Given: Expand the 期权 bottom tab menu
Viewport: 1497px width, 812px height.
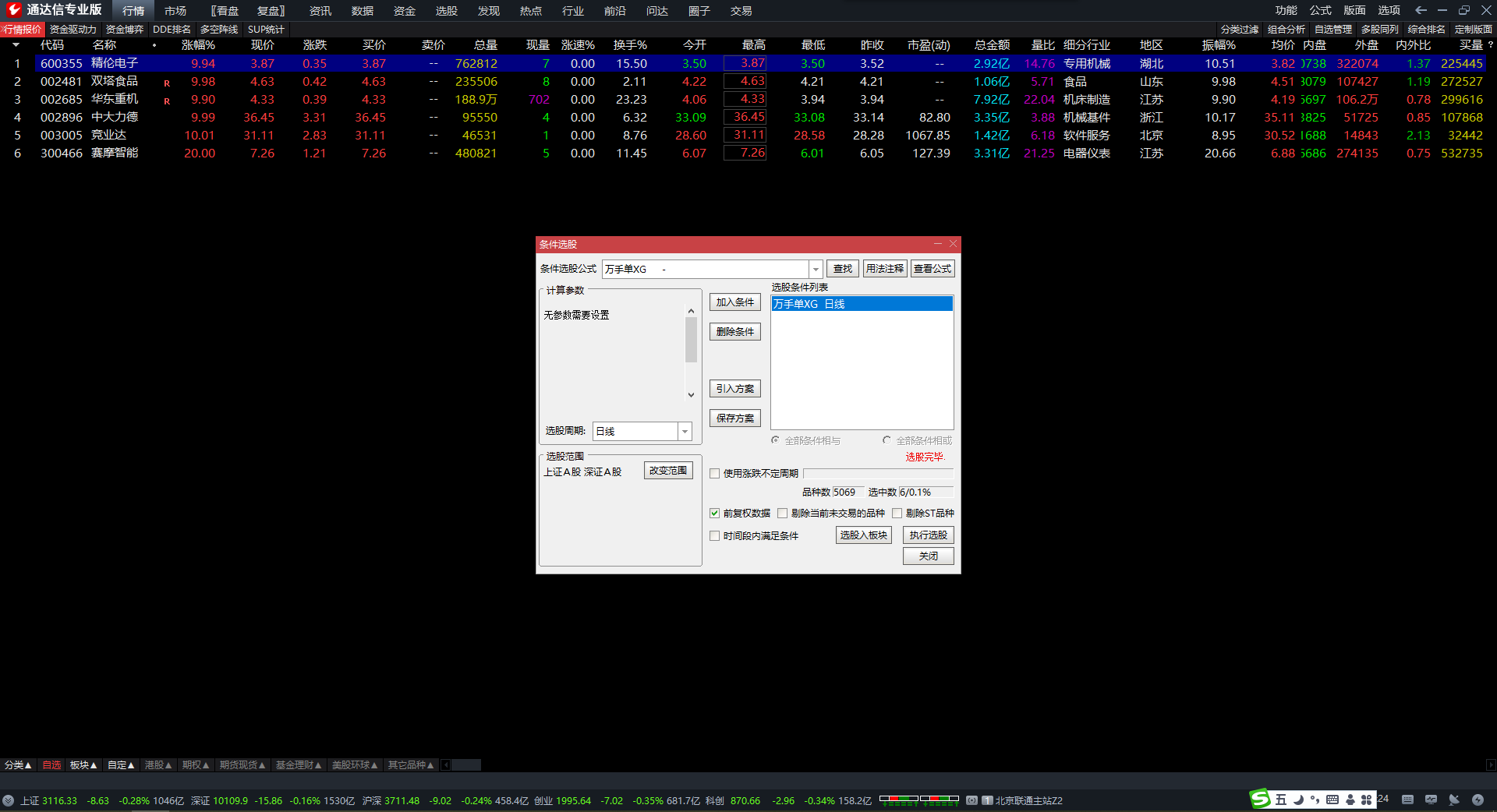Looking at the screenshot, I should (x=196, y=765).
